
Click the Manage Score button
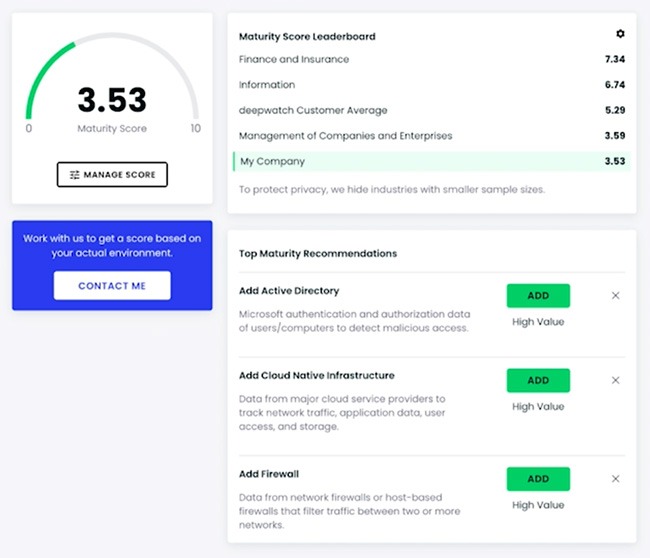point(112,175)
